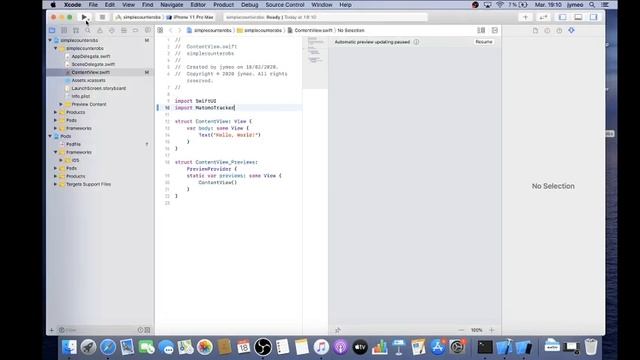Select AppDelegate.swift in navigator
Viewport: 640px width, 360px height.
[x=91, y=56]
